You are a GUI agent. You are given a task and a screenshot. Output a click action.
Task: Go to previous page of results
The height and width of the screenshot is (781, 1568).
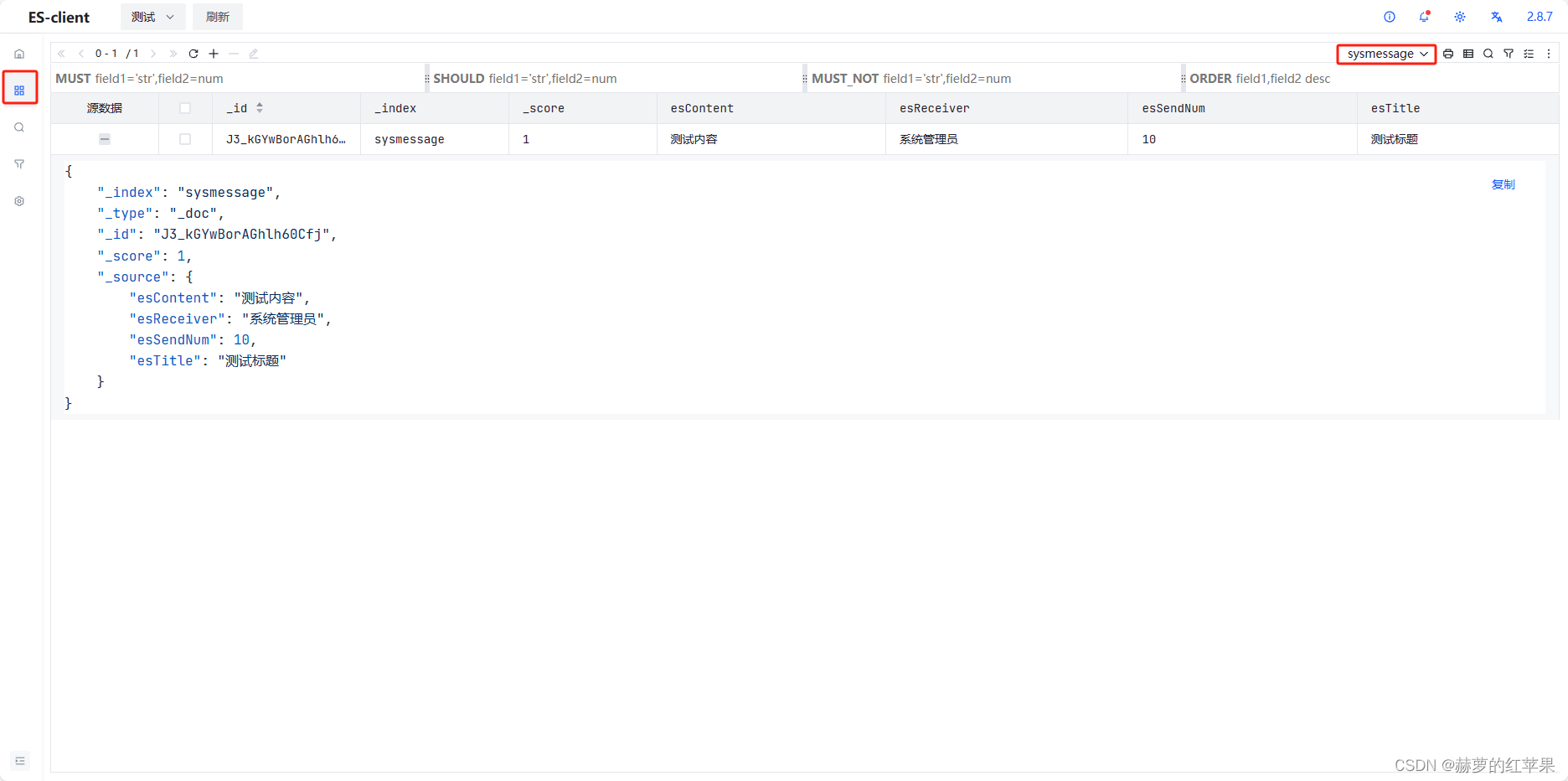click(x=81, y=54)
